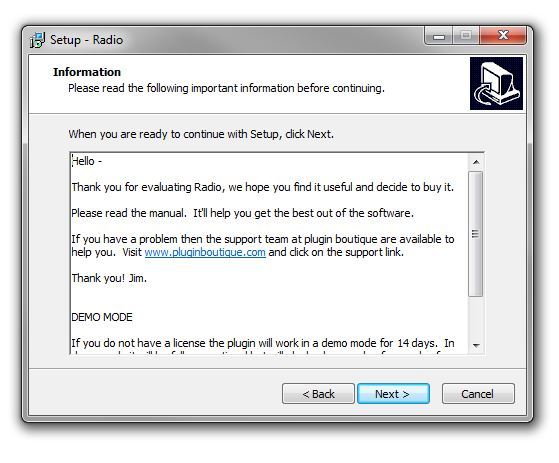Click the installer computer graphic in the header

[x=496, y=83]
